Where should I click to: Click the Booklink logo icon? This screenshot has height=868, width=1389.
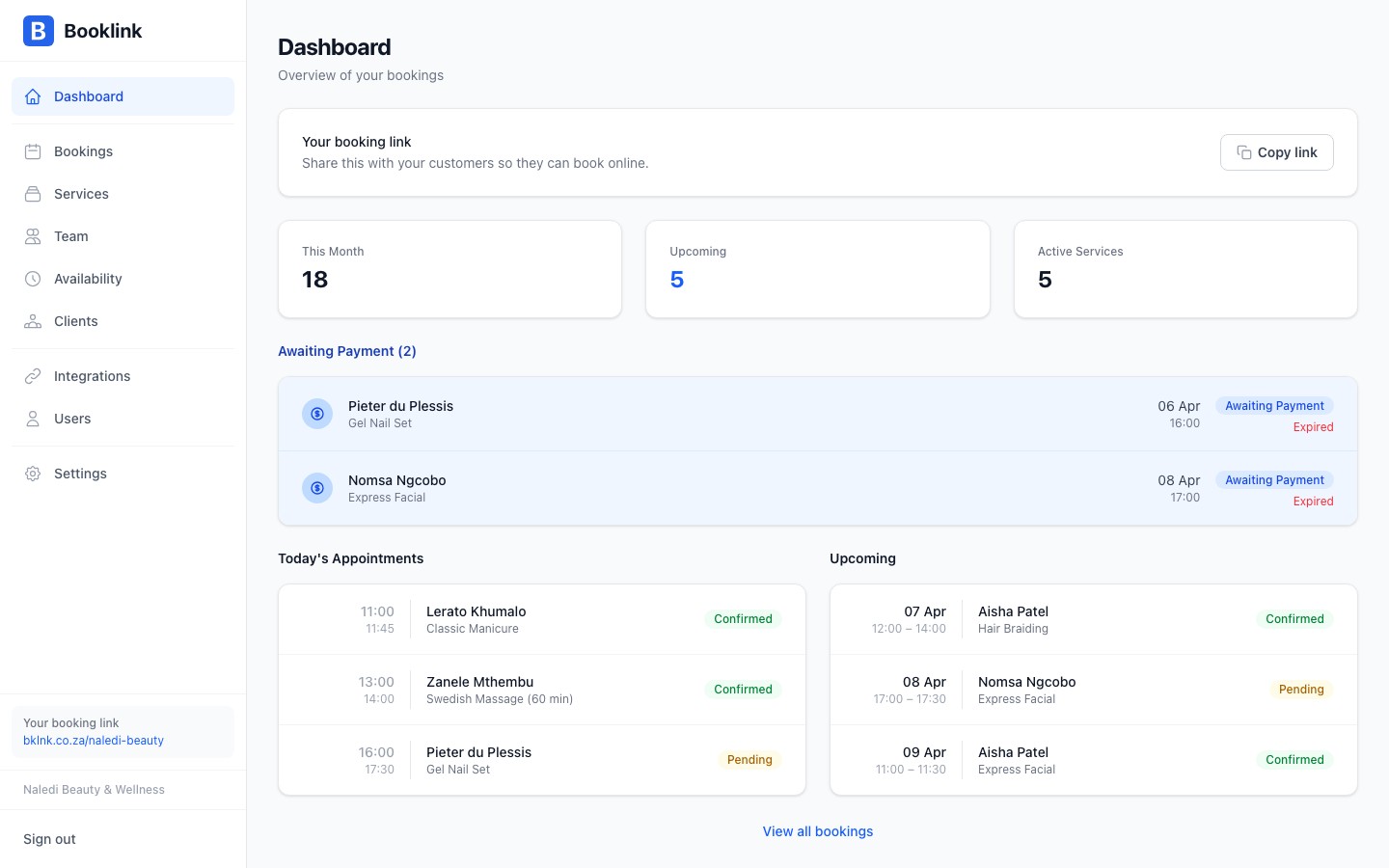click(x=38, y=31)
